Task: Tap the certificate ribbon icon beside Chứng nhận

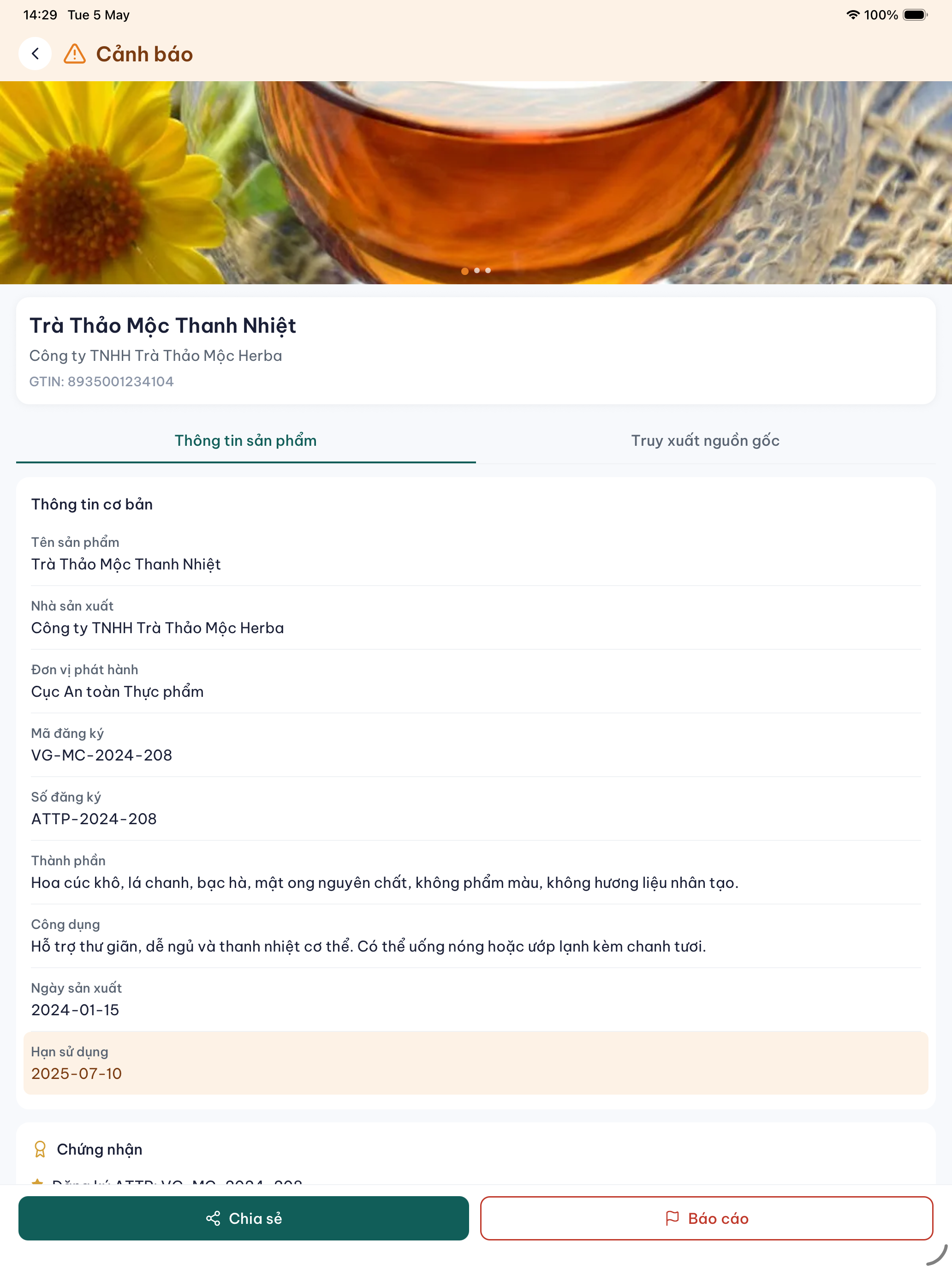Action: click(x=40, y=1150)
